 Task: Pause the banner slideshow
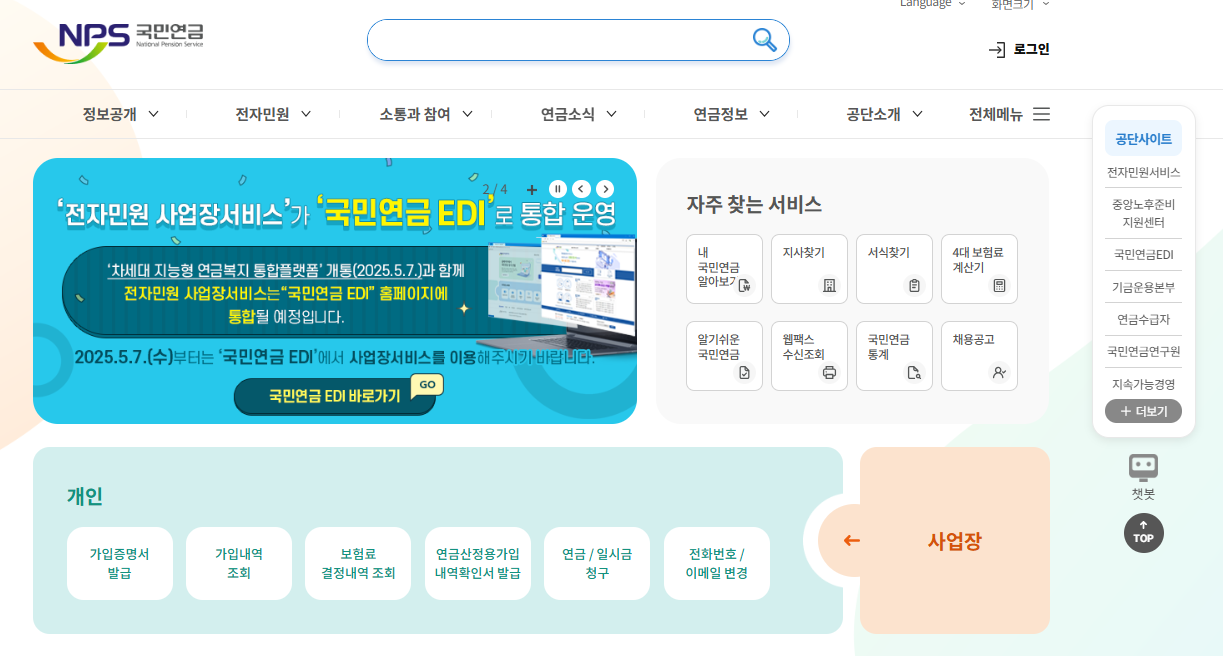(556, 188)
